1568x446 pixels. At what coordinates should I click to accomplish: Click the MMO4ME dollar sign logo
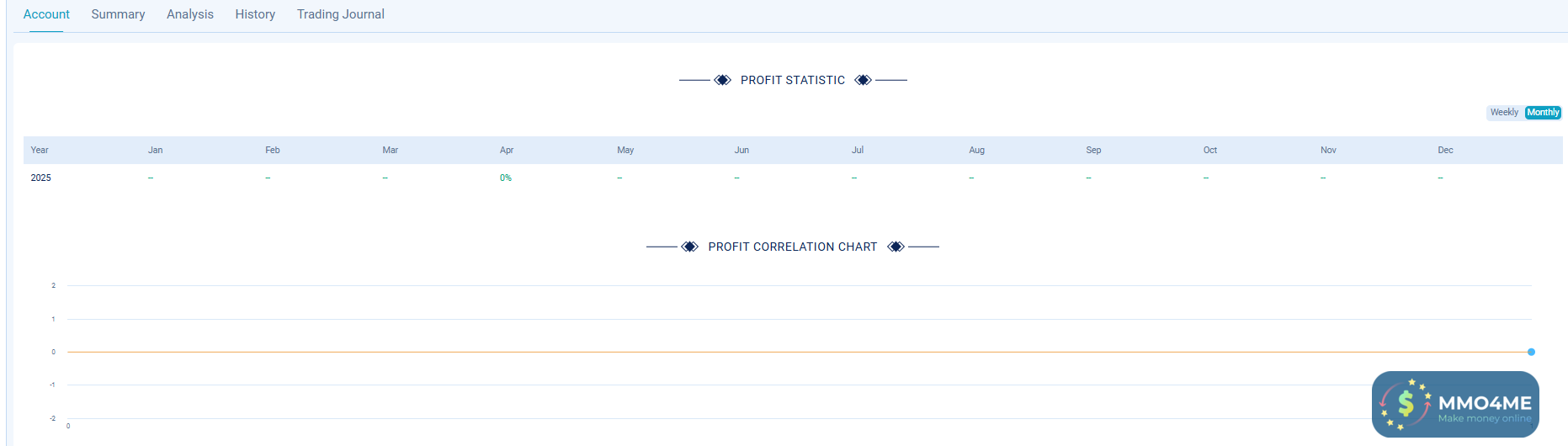point(1406,404)
